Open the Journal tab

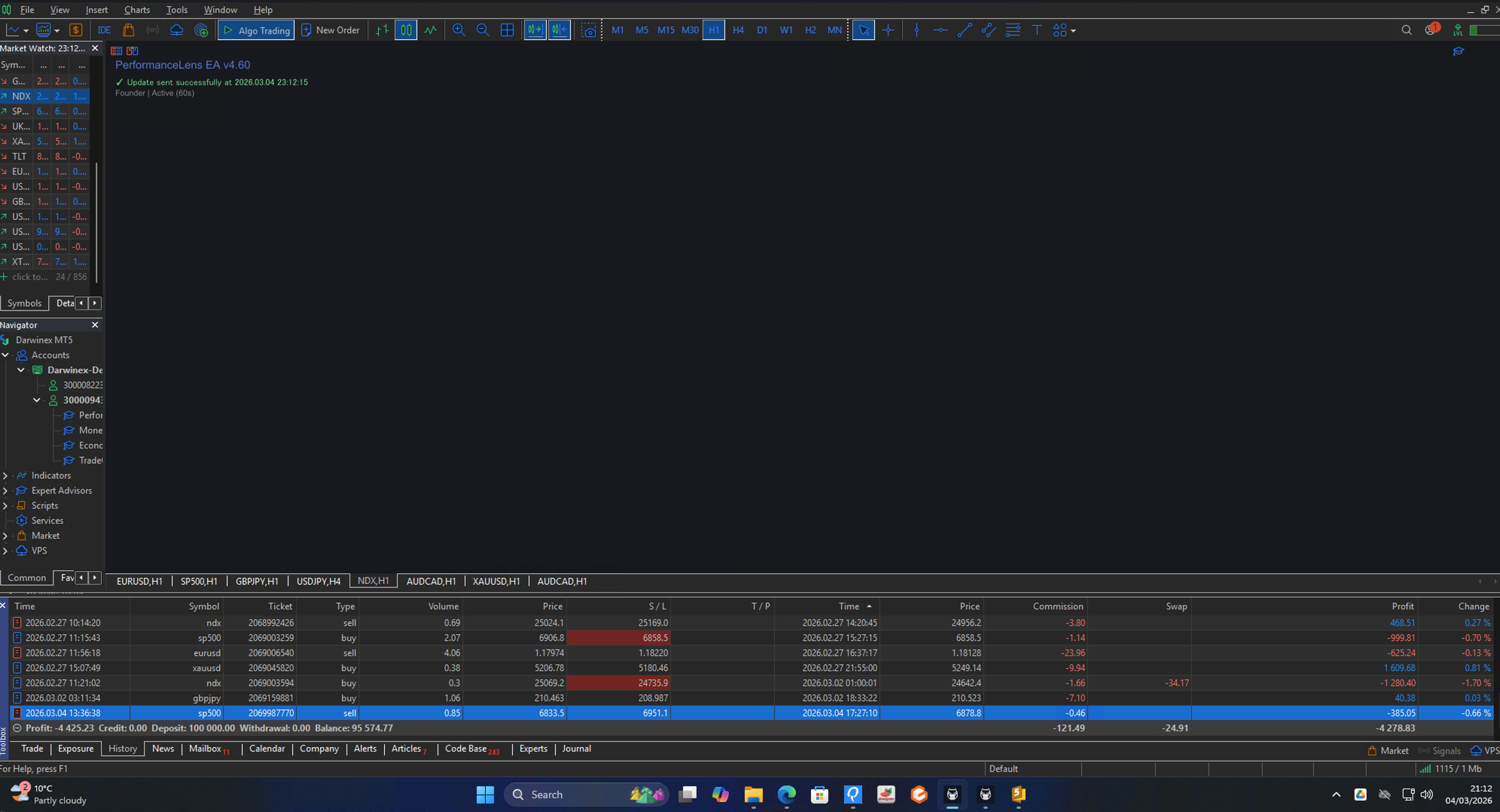(x=576, y=748)
